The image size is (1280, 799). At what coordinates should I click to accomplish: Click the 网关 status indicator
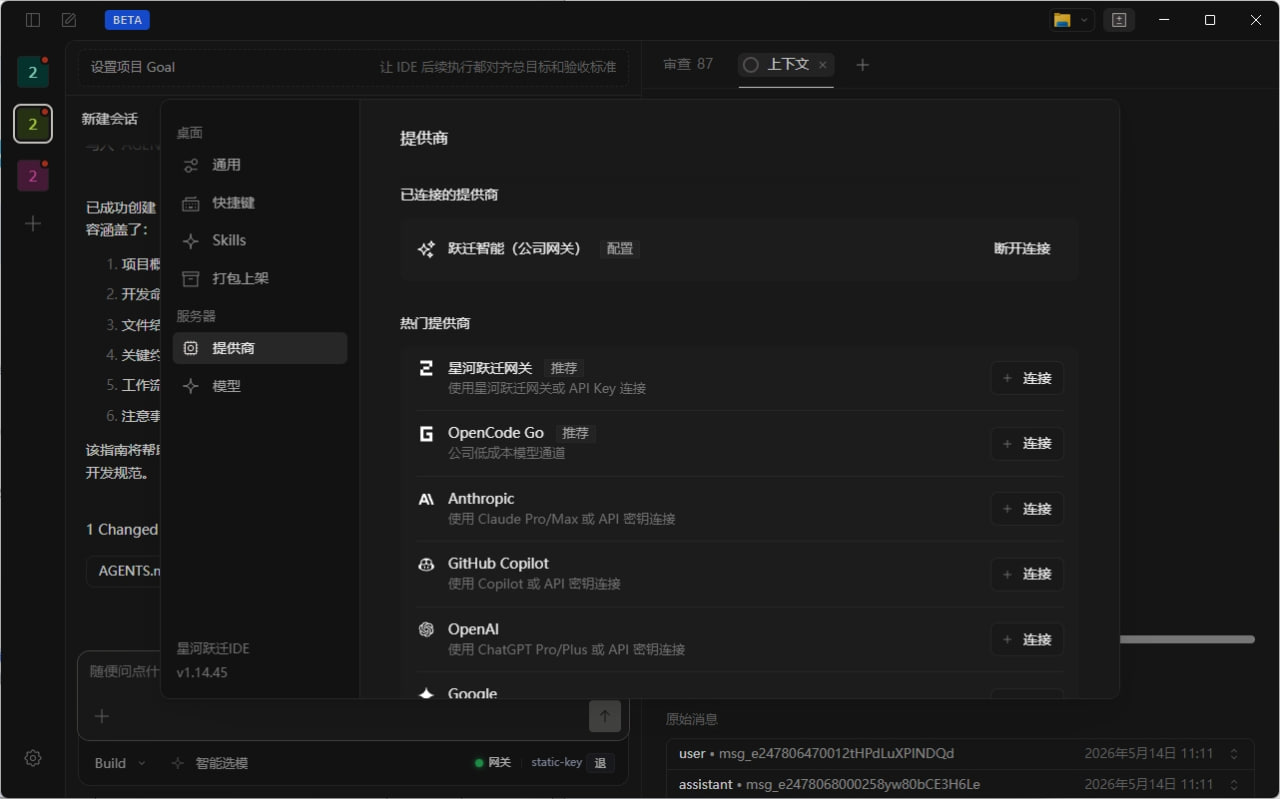tap(493, 763)
